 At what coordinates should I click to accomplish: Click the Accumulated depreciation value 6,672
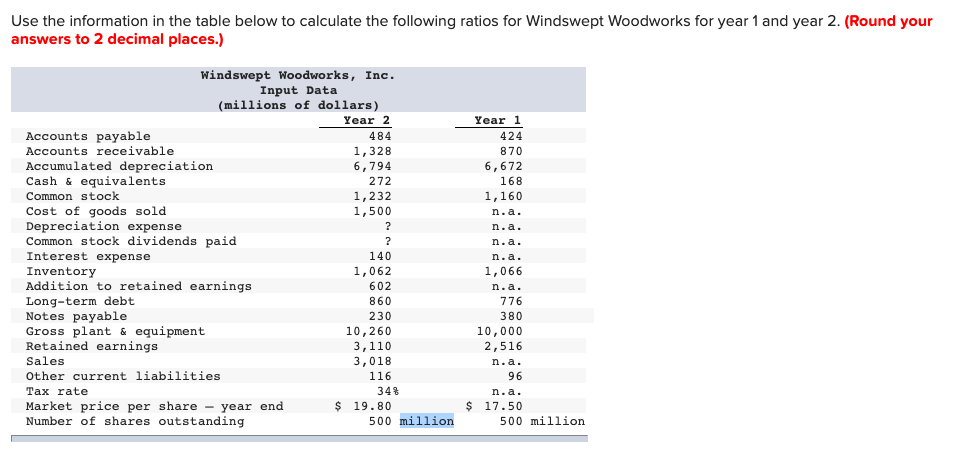coord(503,166)
